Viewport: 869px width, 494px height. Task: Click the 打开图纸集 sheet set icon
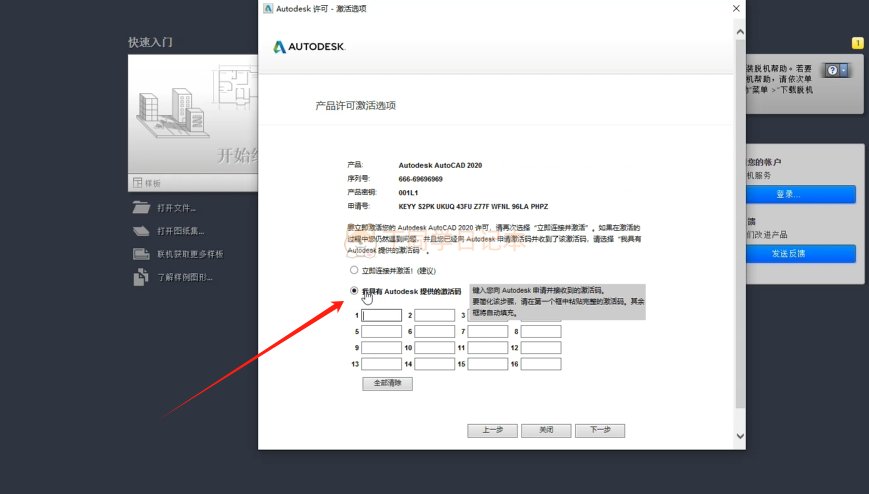coord(141,231)
